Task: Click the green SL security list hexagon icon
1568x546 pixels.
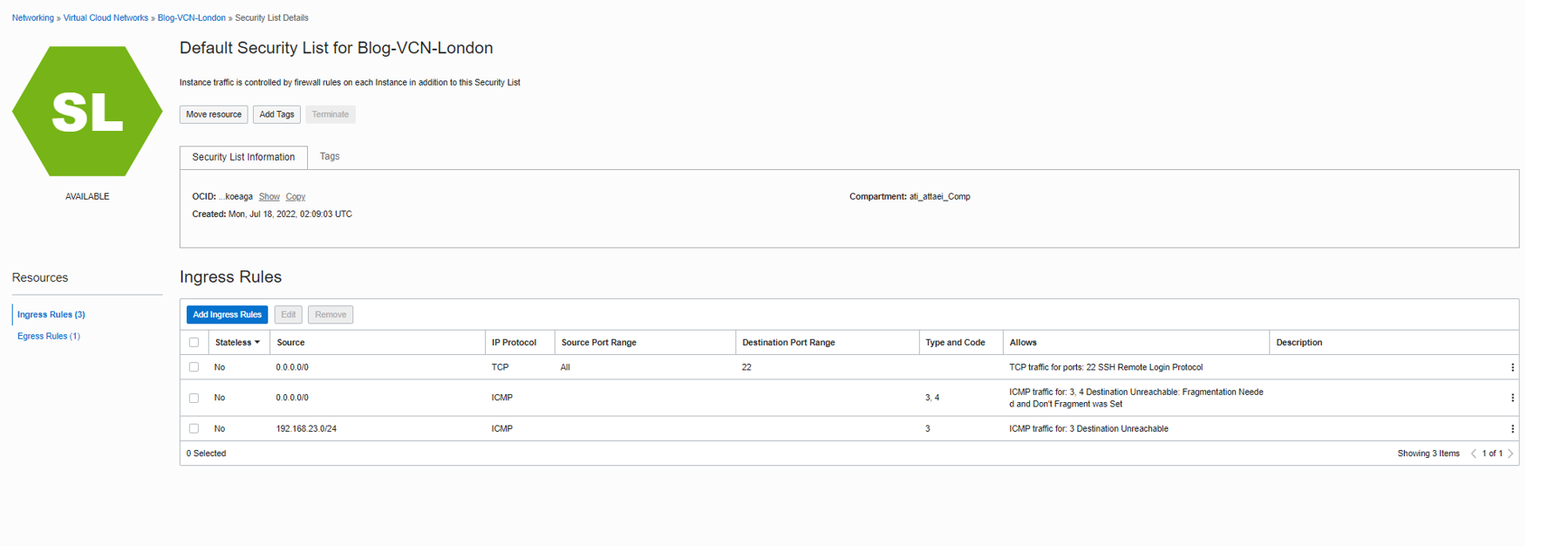Action: (x=87, y=112)
